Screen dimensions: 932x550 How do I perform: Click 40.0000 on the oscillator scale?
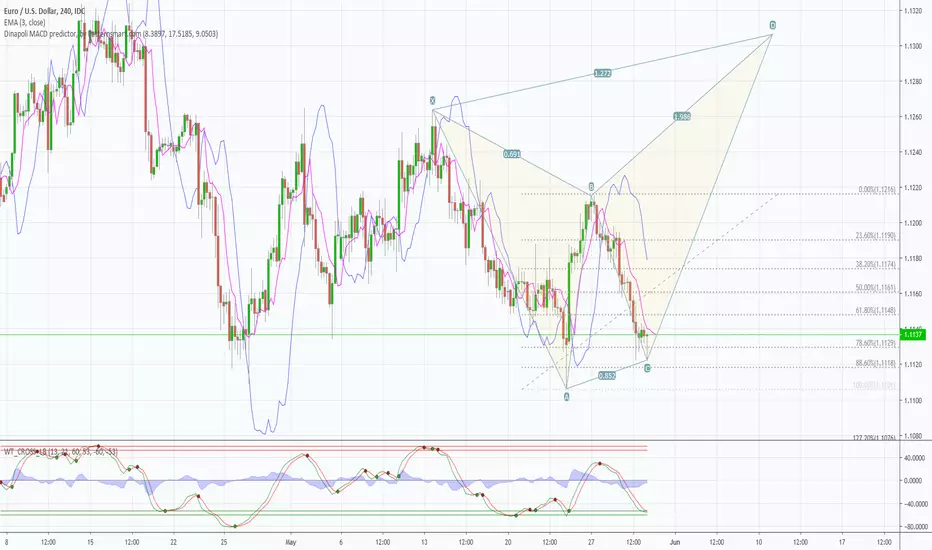click(915, 458)
